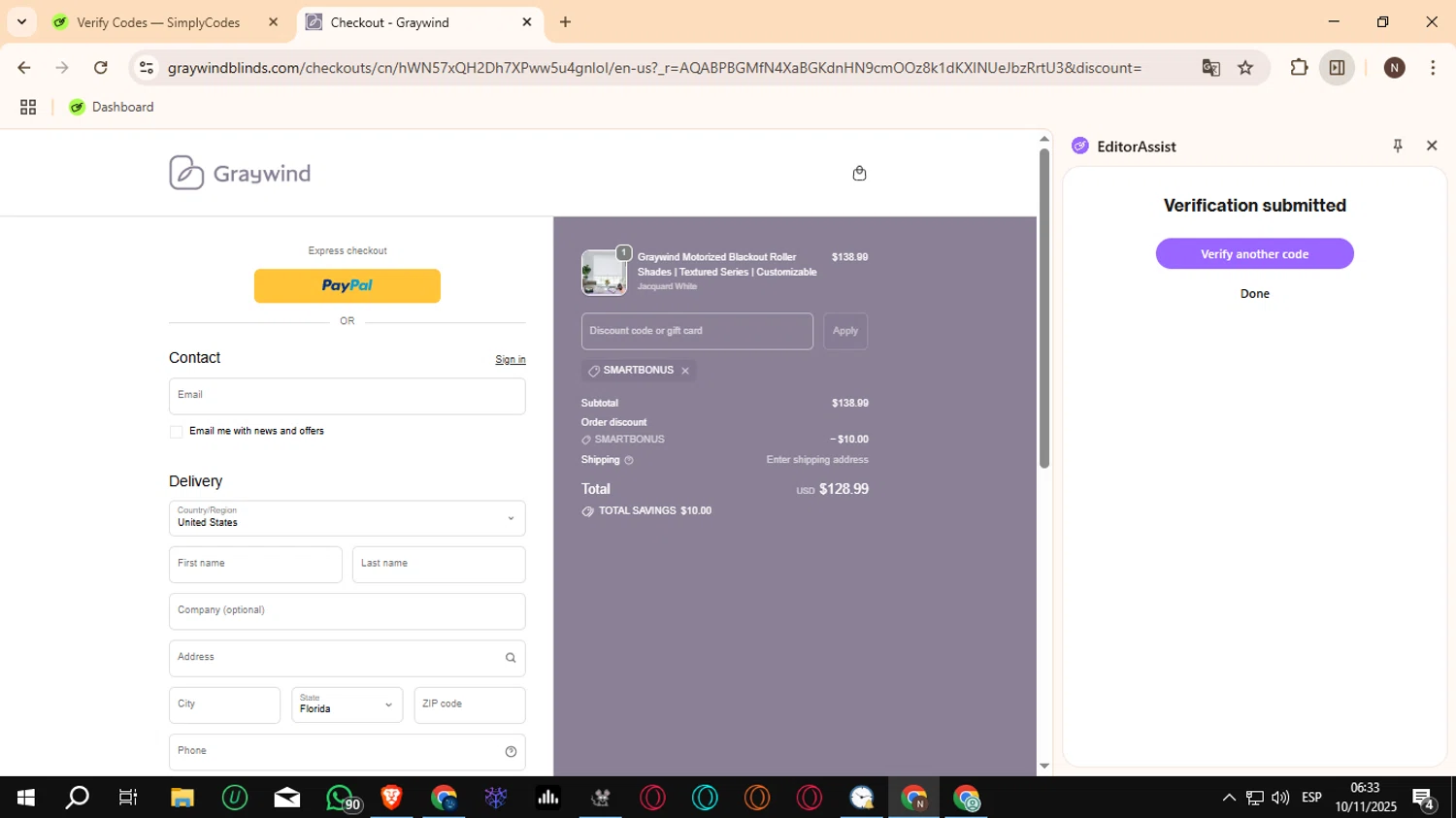This screenshot has width=1456, height=818.
Task: Close the EditorAssist side panel
Action: (x=1432, y=146)
